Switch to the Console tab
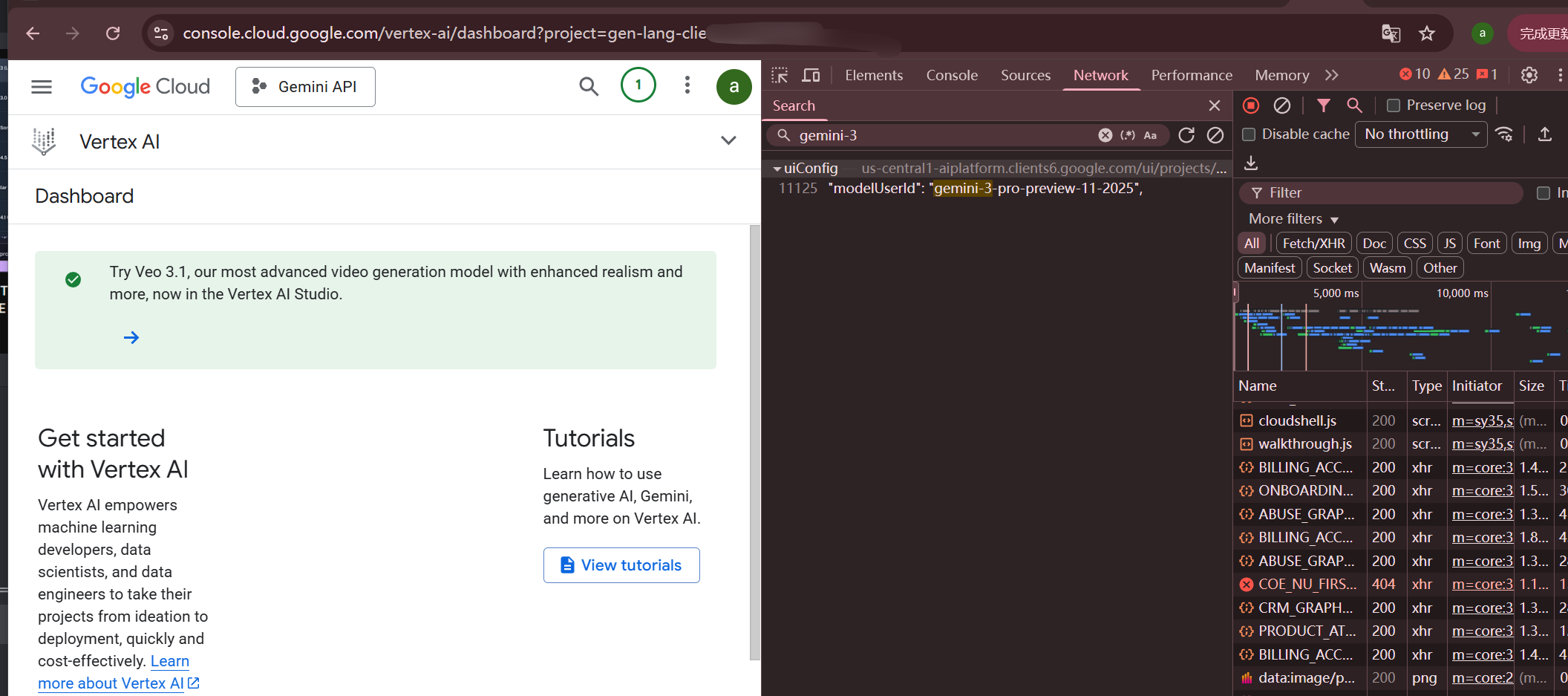The width and height of the screenshot is (1568, 696). 951,75
